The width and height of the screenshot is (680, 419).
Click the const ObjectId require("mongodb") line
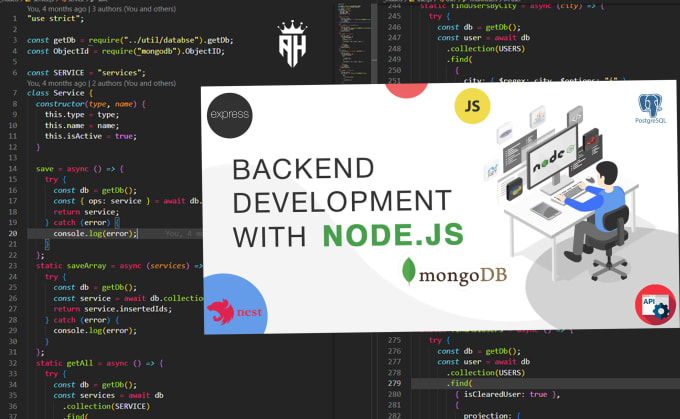click(x=126, y=51)
